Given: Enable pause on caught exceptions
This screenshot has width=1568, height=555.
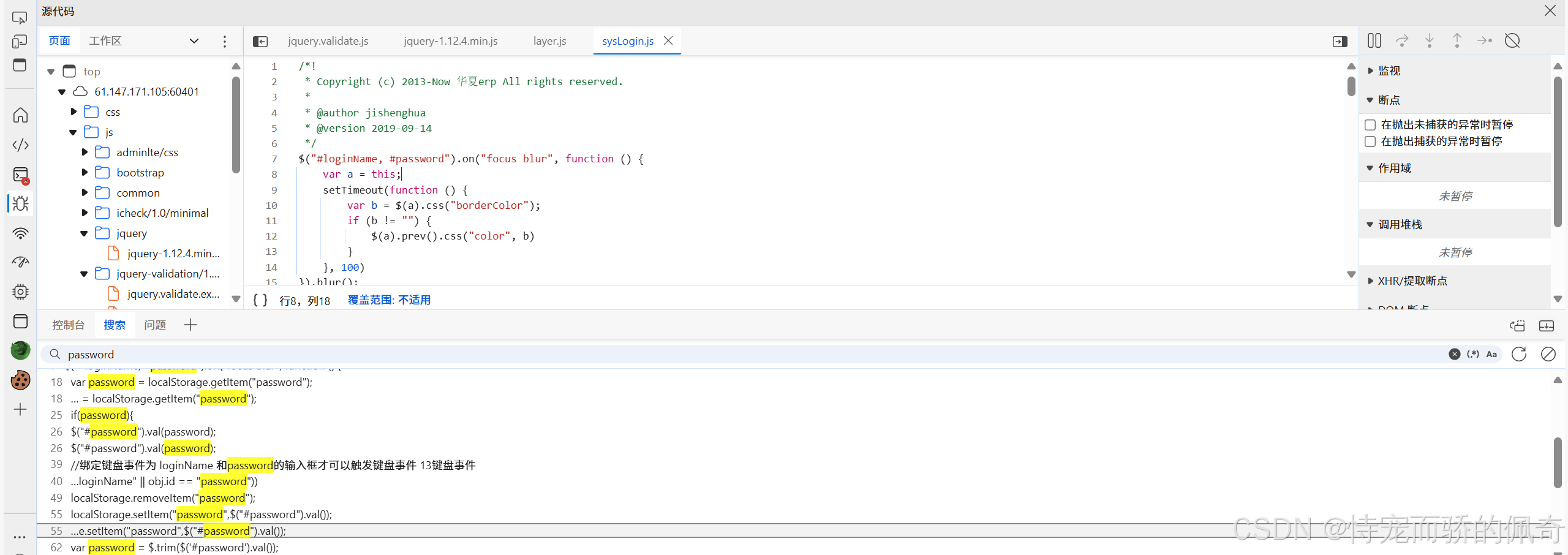Looking at the screenshot, I should 1371,142.
